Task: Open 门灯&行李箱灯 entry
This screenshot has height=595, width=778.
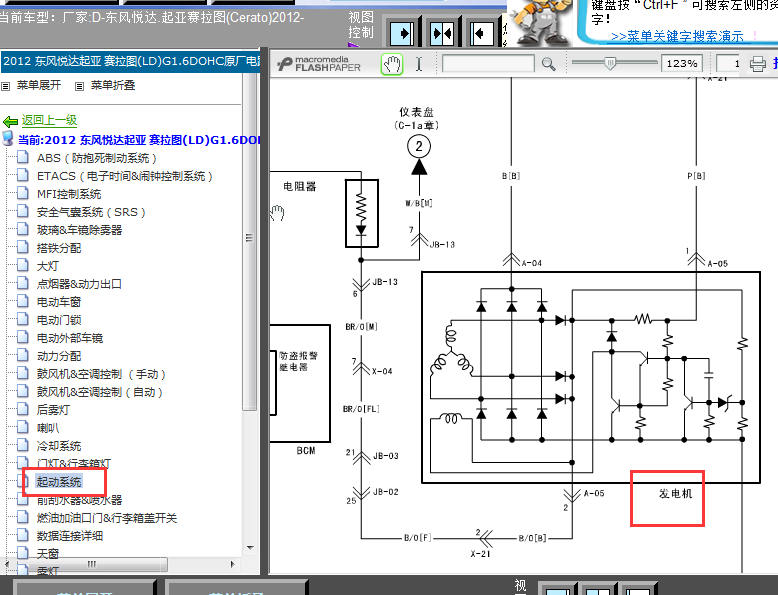Action: pos(74,463)
